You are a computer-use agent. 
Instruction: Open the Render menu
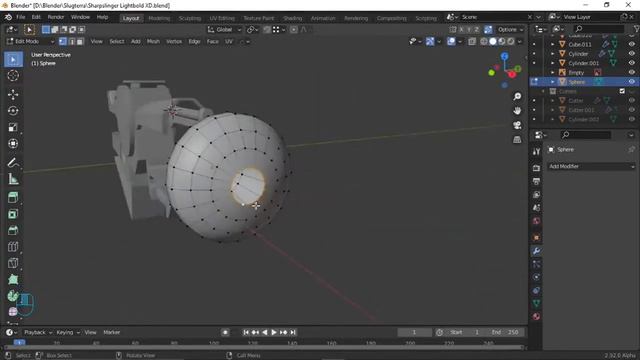click(56, 17)
